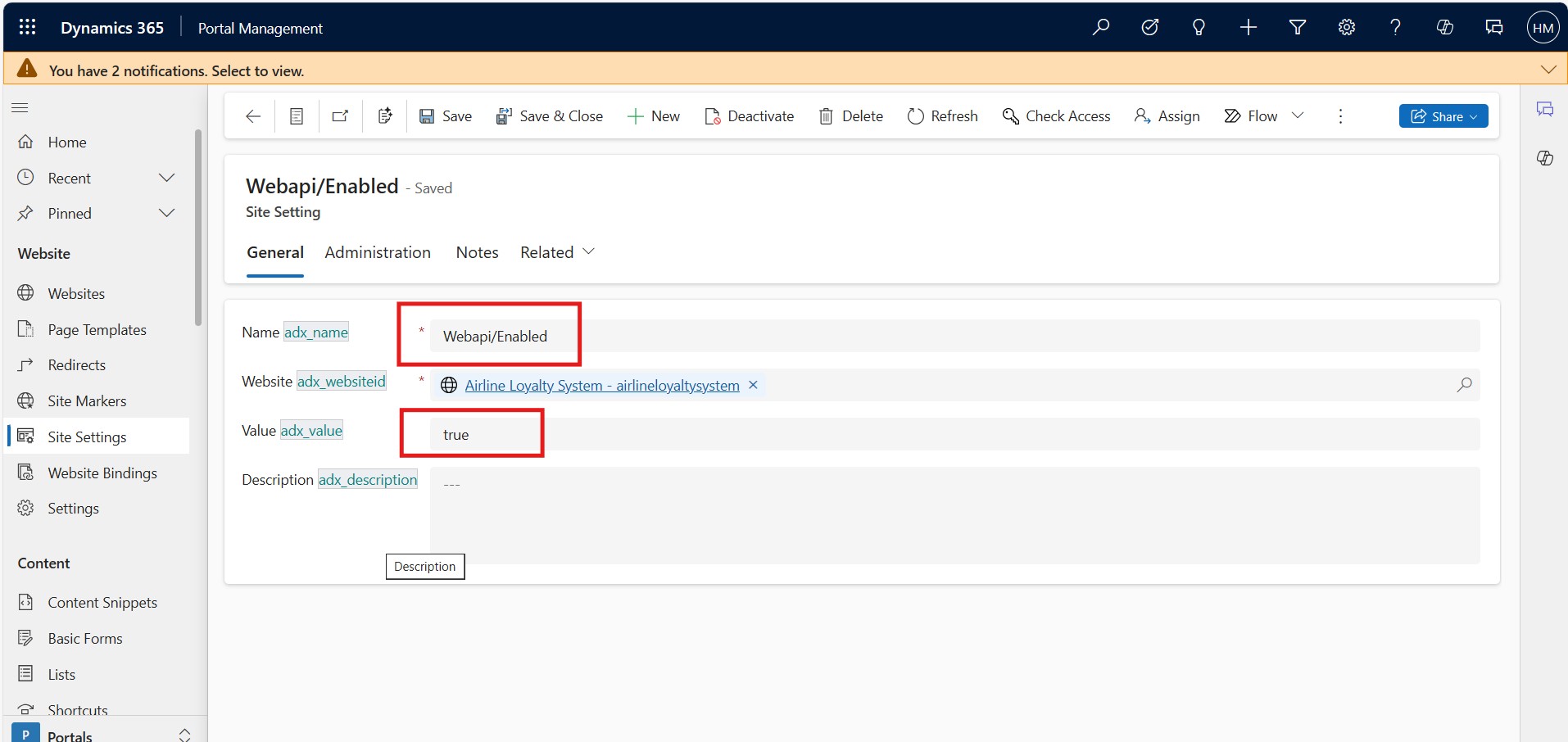
Task: Expand the Recent section in sidebar
Action: (x=166, y=178)
